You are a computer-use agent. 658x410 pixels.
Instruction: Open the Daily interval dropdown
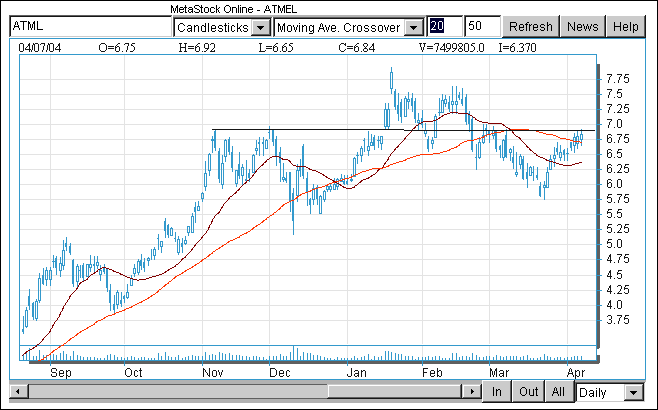[634, 392]
